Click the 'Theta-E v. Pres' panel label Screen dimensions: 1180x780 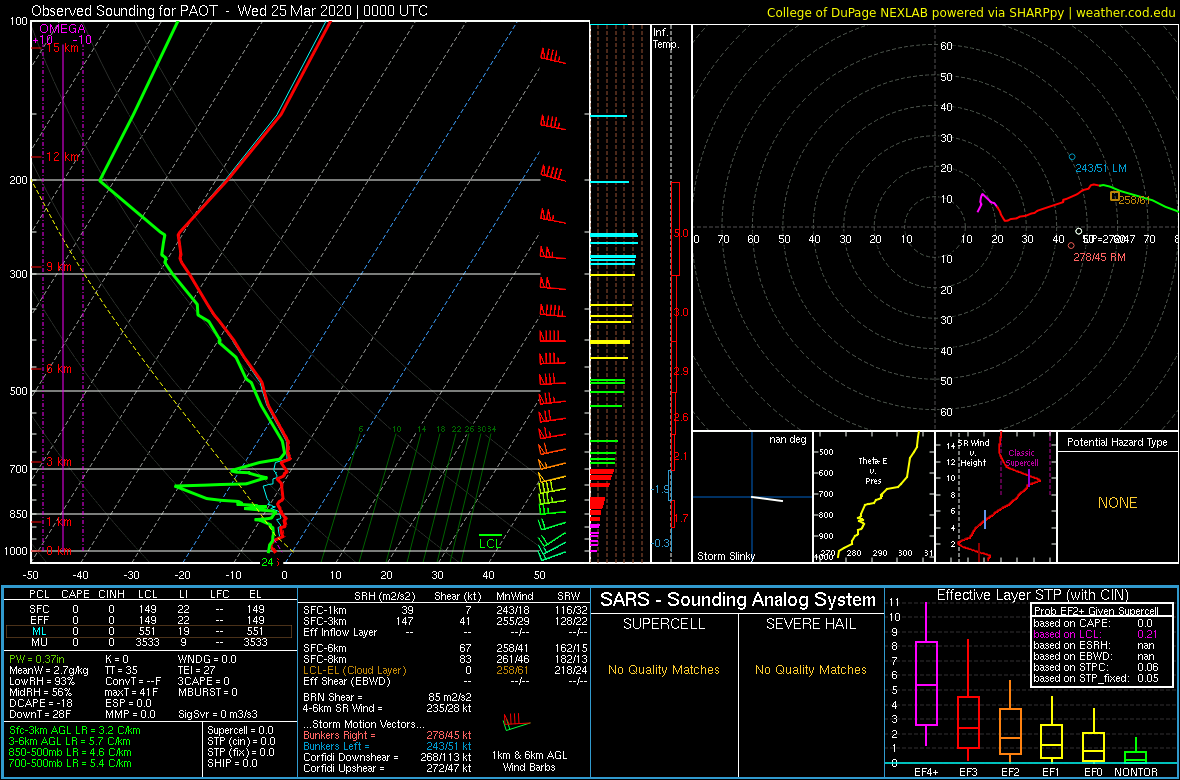tap(874, 473)
